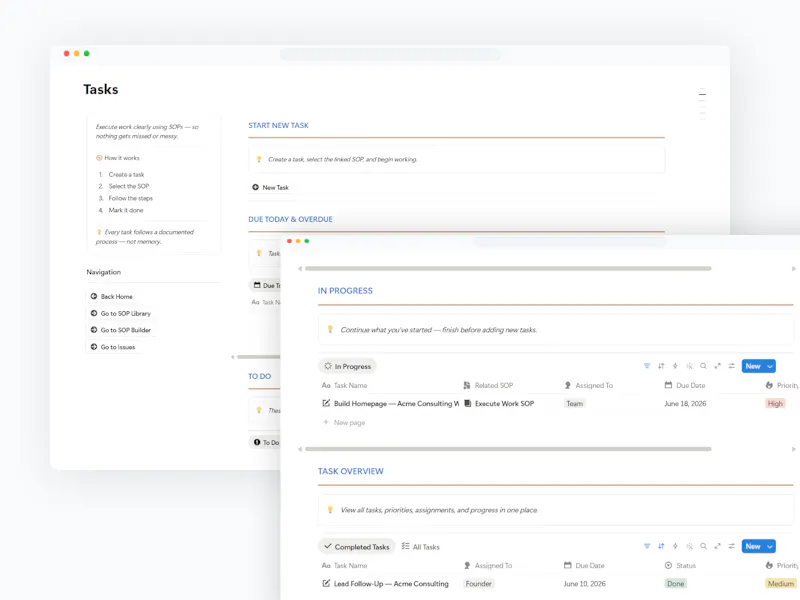The width and height of the screenshot is (800, 600).
Task: Click the New Task button
Action: pos(270,187)
